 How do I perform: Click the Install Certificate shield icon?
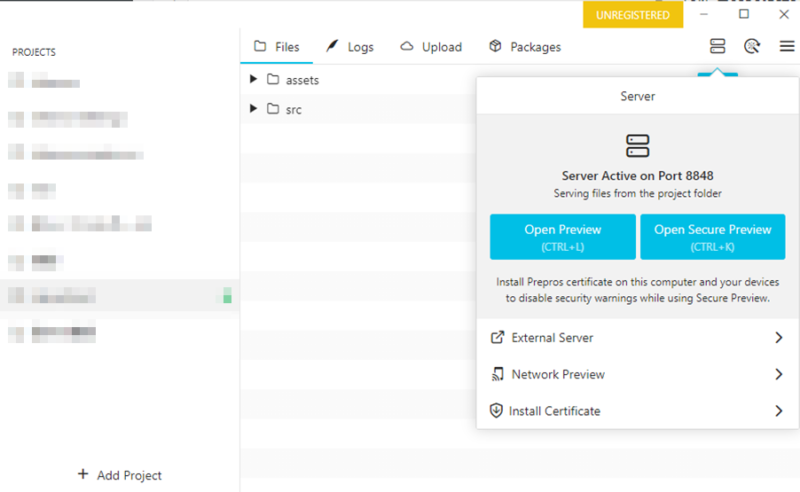click(496, 411)
